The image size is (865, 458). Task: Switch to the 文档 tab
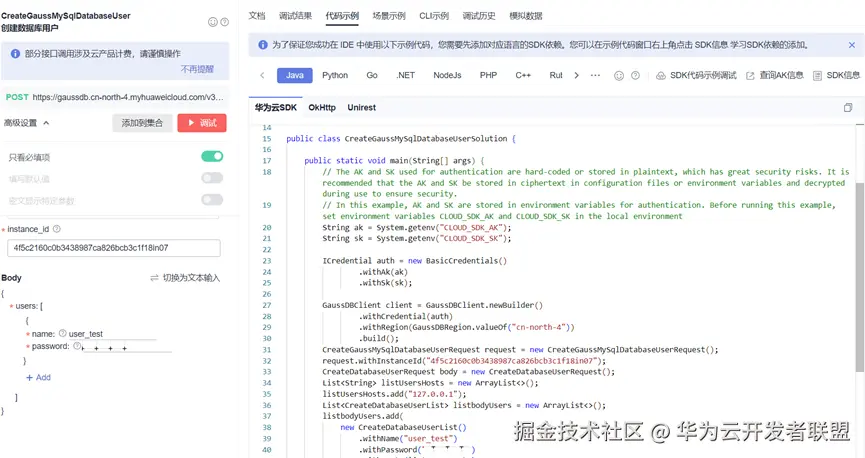[257, 16]
